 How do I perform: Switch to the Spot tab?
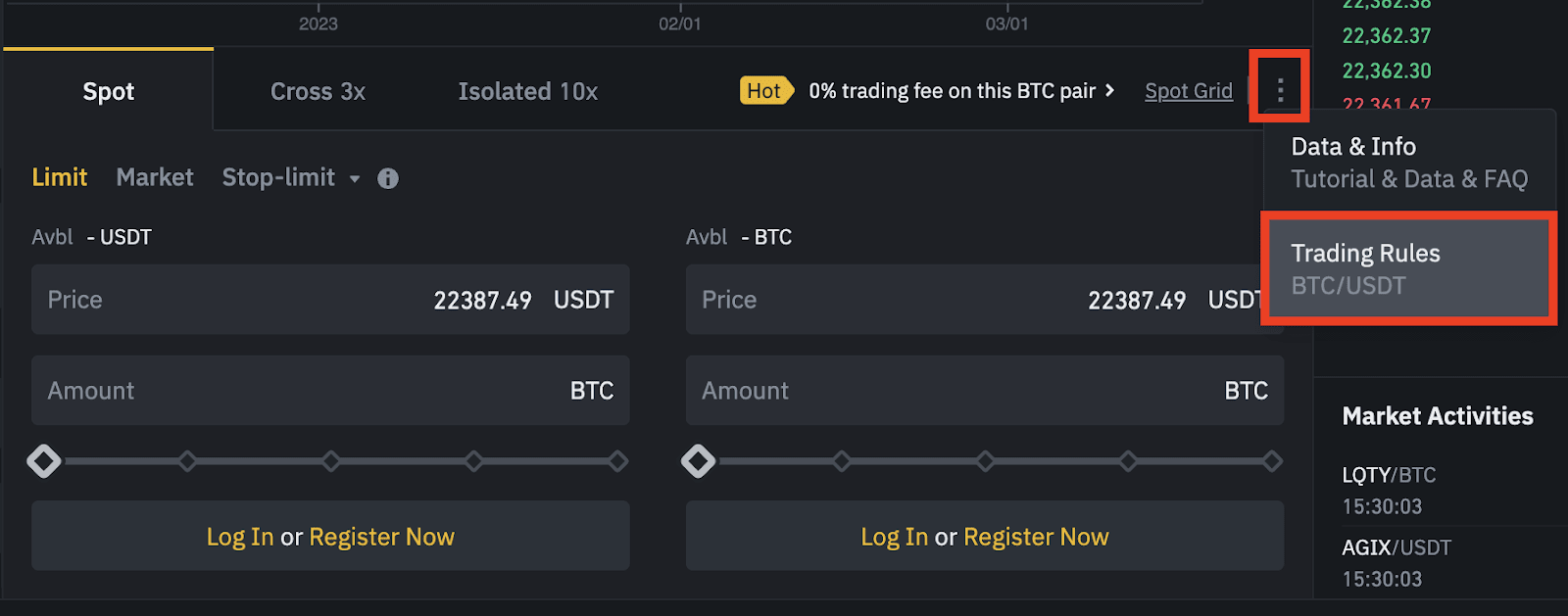point(108,91)
